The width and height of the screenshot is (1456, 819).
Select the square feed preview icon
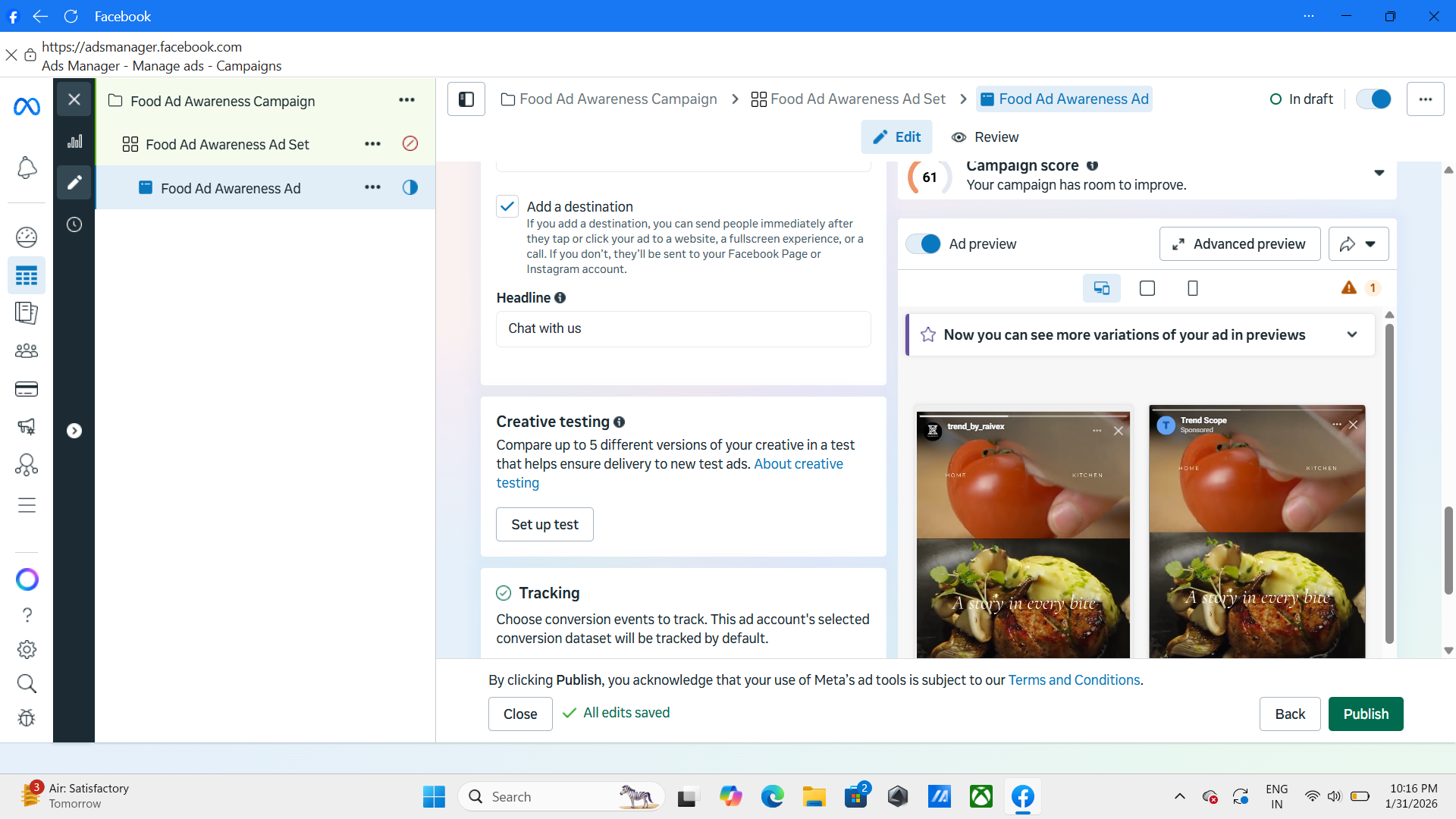click(1147, 288)
